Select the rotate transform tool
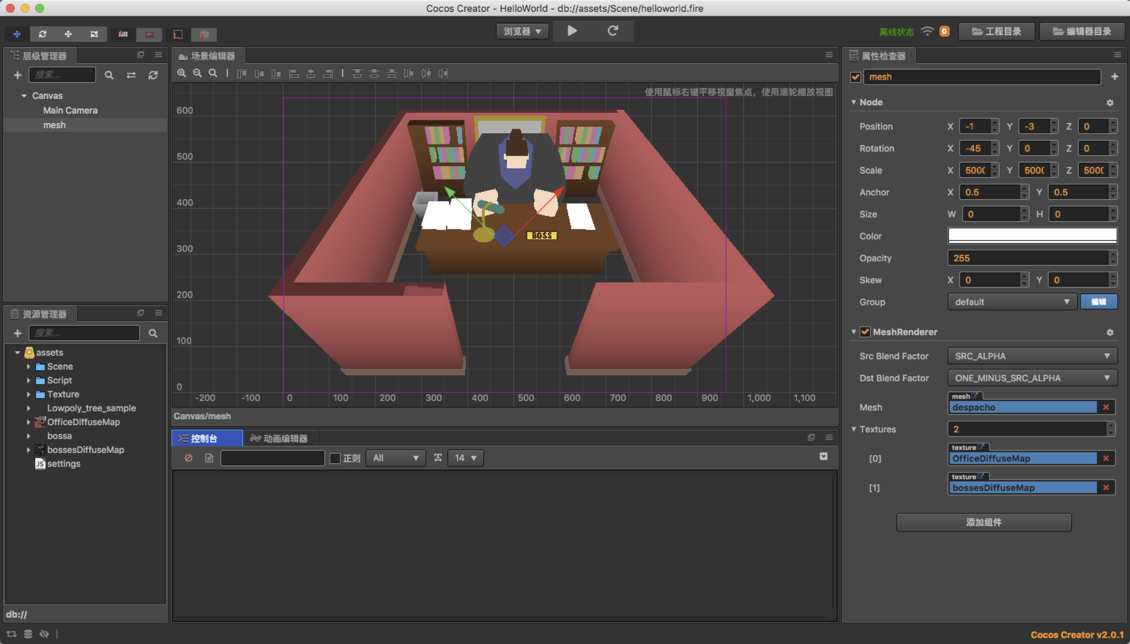The image size is (1130, 644). 43,34
